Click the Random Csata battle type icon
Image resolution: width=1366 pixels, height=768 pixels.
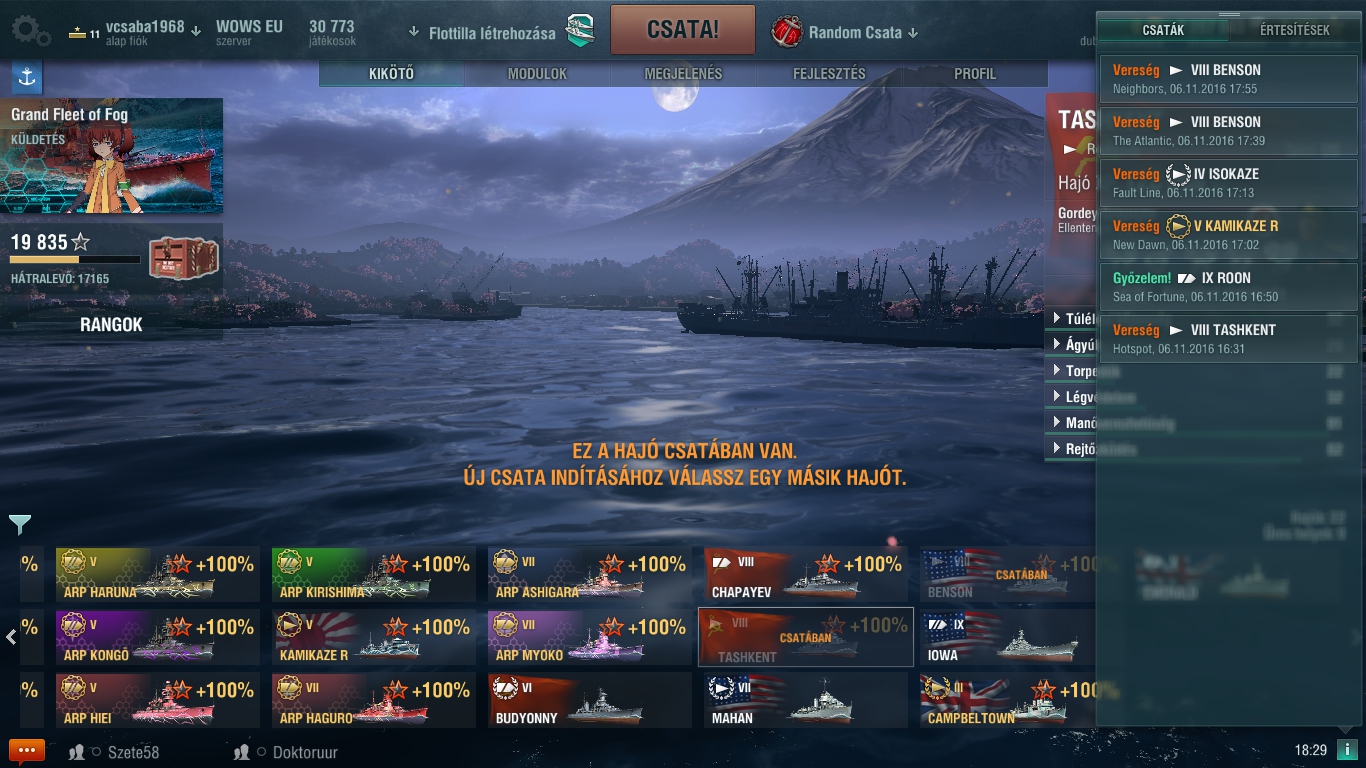787,32
